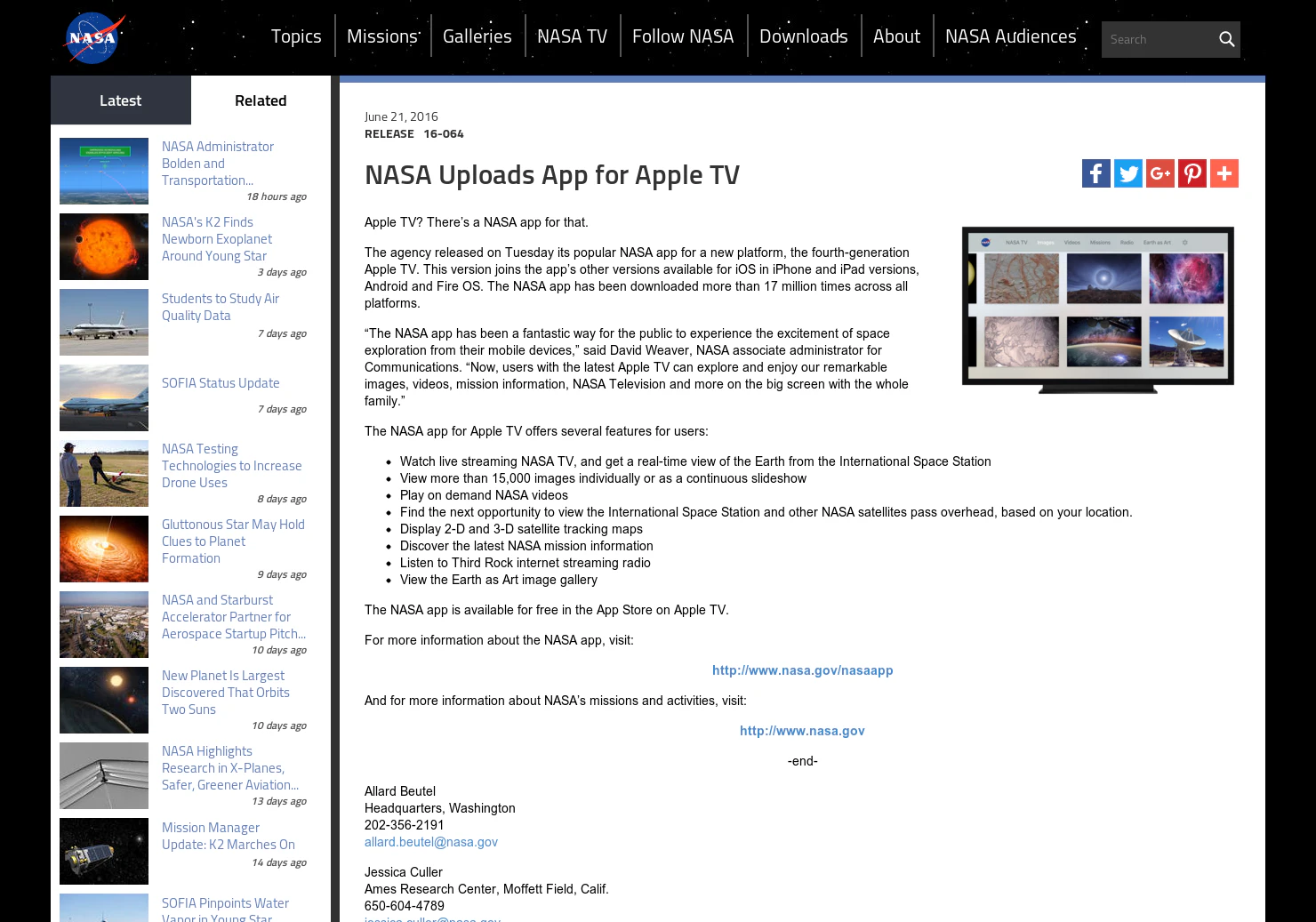Click the allard.beutel@nasa.gov email link

tap(431, 842)
